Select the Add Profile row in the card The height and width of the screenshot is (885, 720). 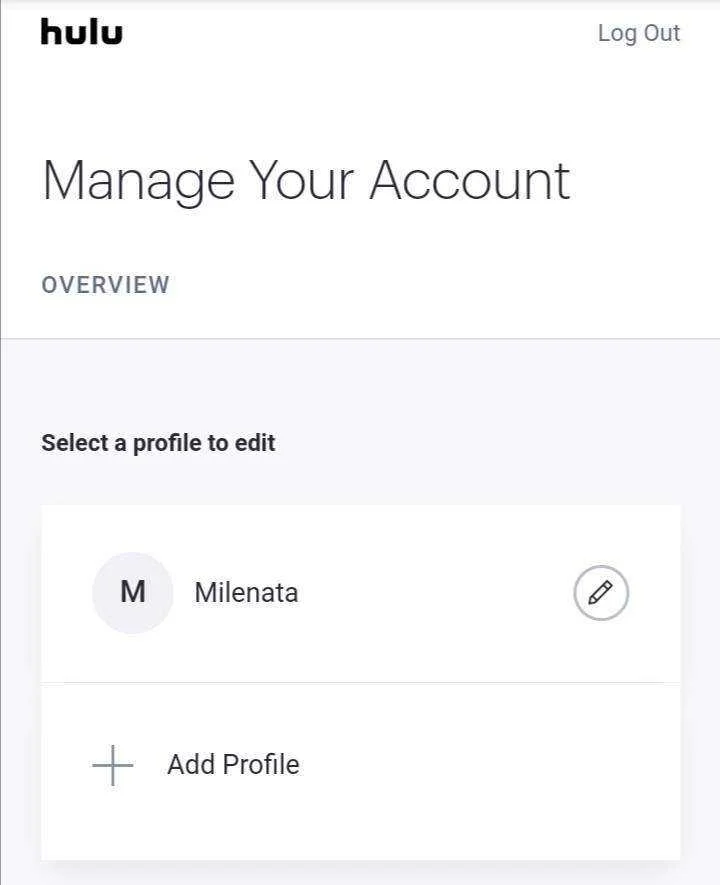[x=361, y=771]
